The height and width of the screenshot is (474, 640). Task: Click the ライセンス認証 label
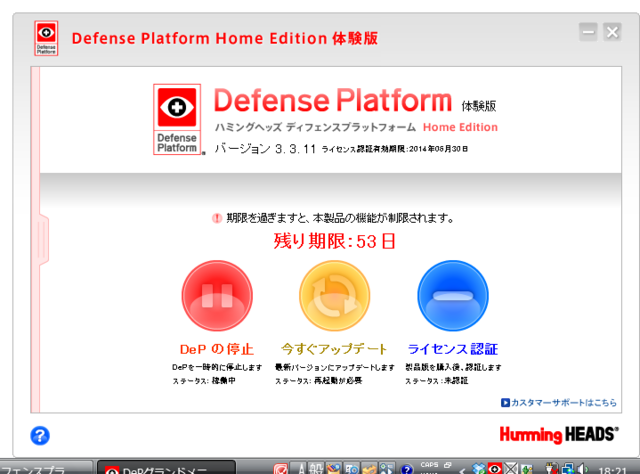(453, 349)
